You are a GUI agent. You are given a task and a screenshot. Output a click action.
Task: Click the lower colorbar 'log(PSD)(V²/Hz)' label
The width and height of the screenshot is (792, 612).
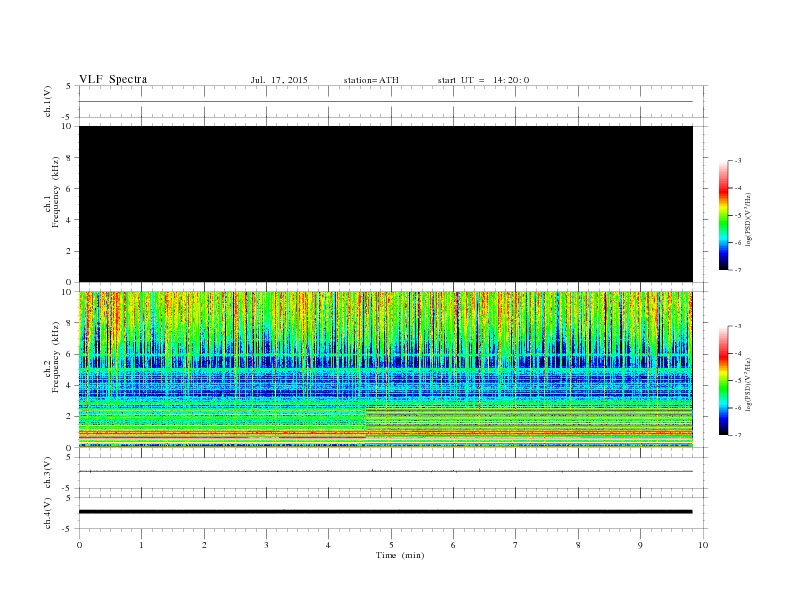(749, 384)
